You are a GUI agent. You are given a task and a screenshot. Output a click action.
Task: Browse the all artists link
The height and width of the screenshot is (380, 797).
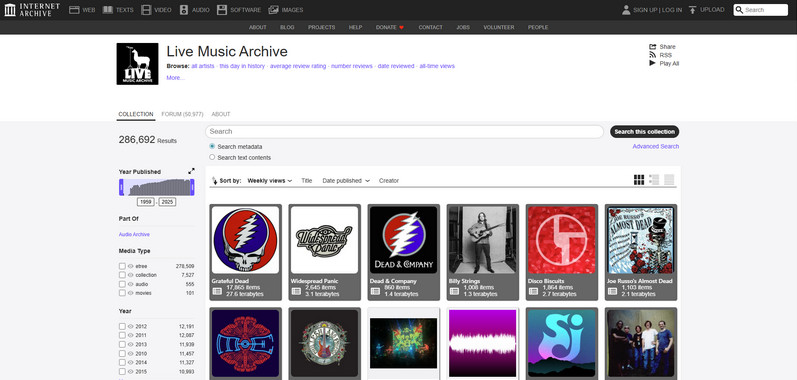(x=203, y=66)
